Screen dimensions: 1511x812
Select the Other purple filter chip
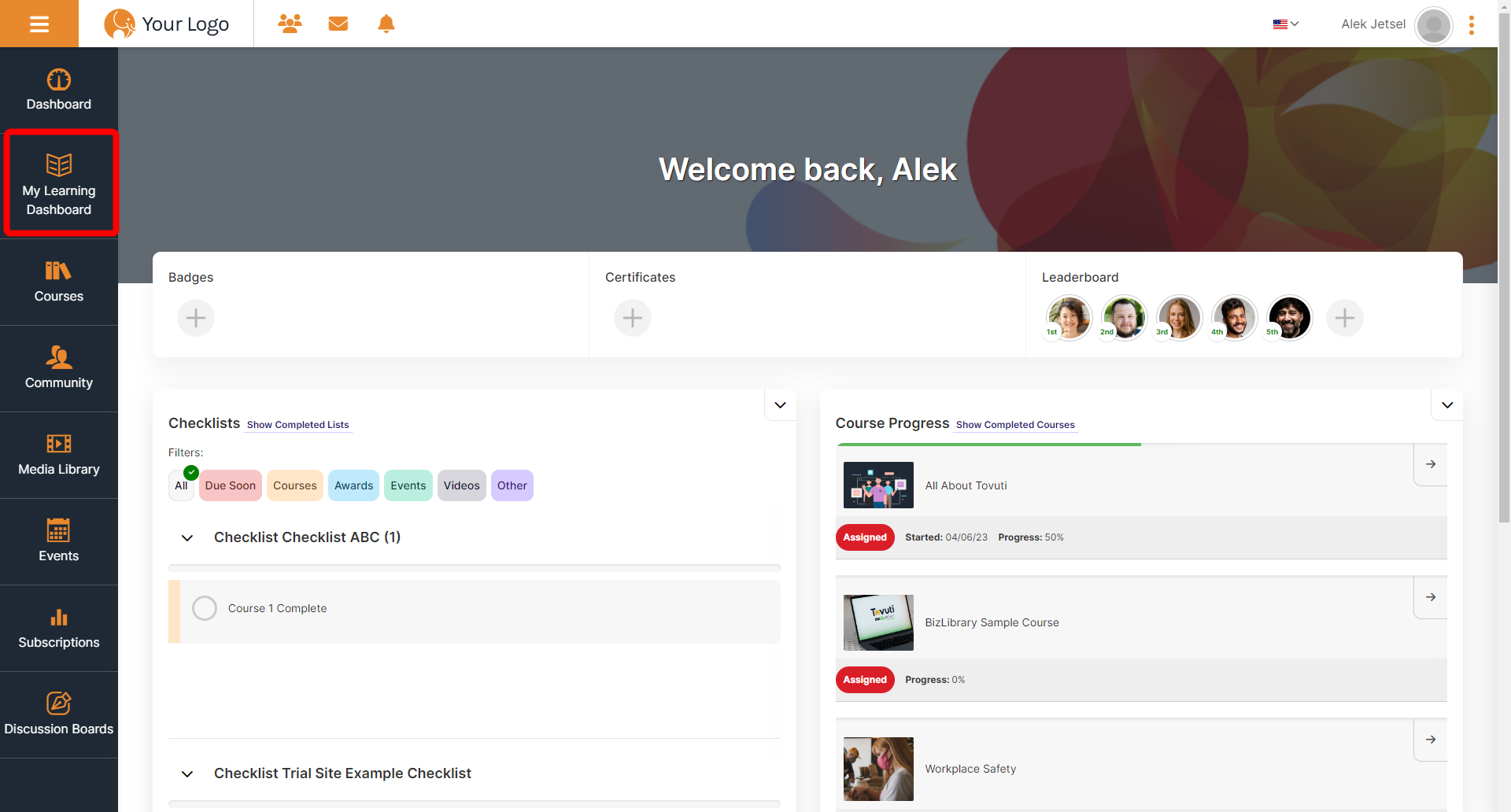click(512, 485)
